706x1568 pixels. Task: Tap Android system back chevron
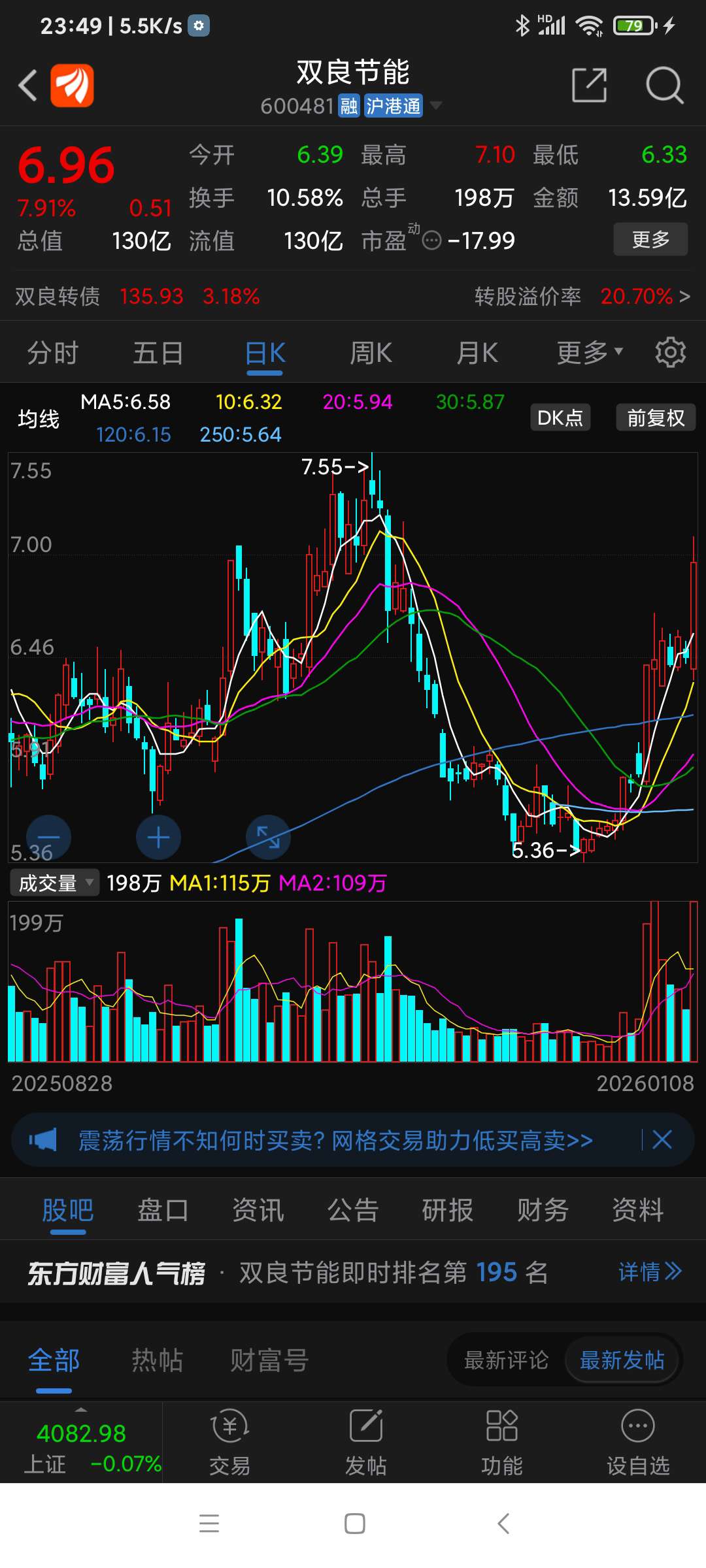pyautogui.click(x=503, y=1524)
